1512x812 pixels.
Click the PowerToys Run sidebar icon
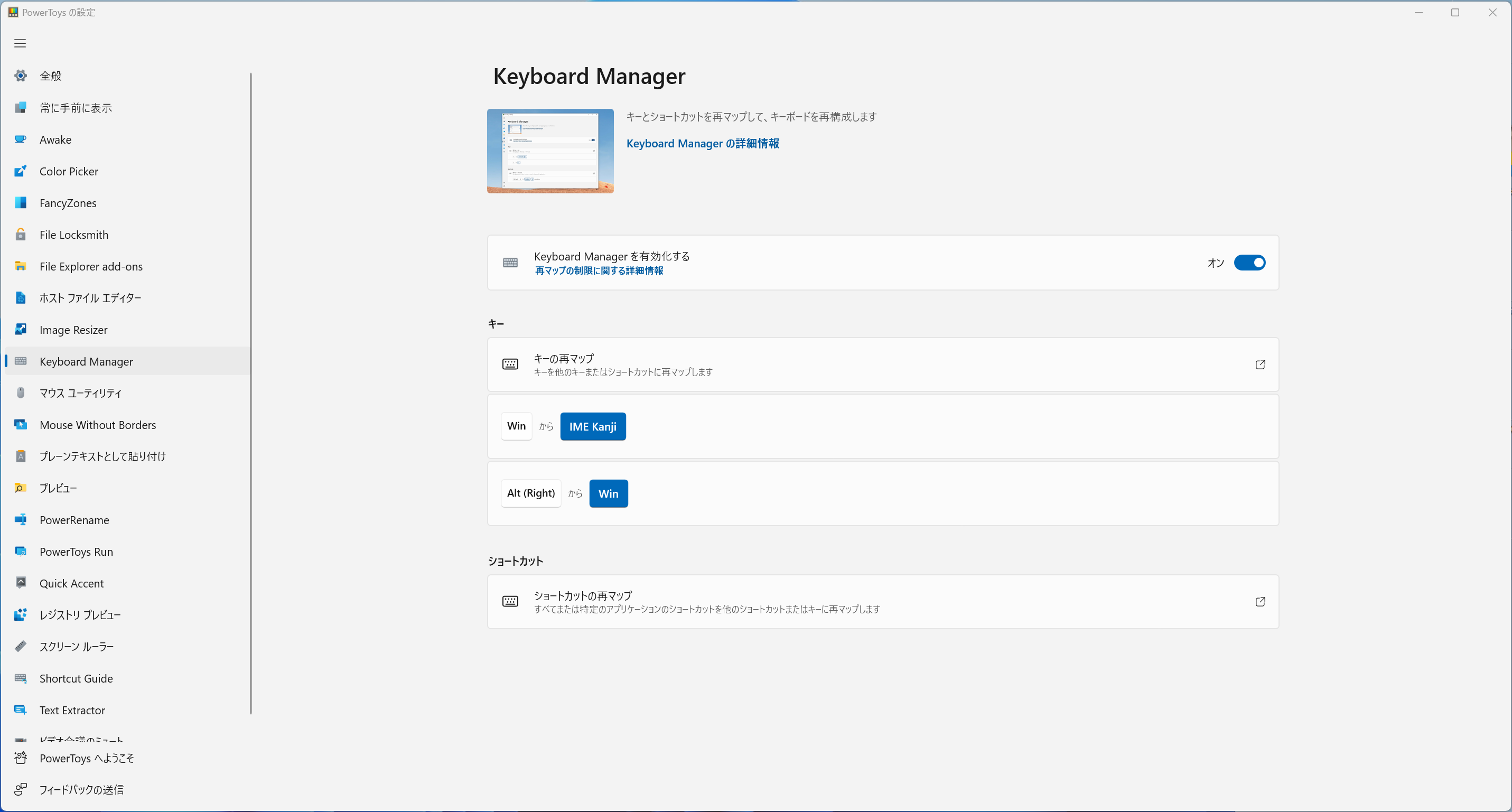tap(21, 552)
